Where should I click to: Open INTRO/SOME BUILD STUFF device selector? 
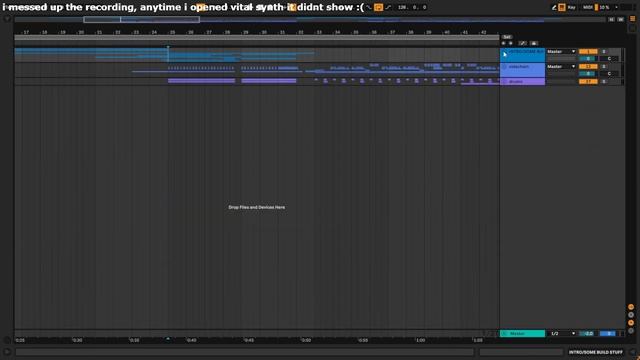click(596, 352)
